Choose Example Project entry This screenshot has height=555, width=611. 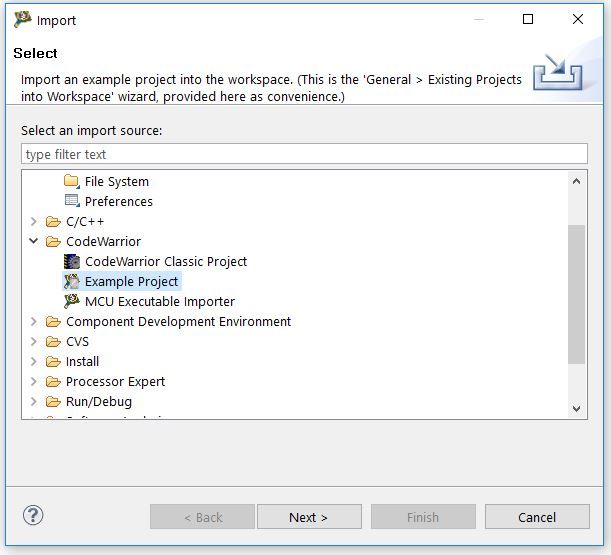coord(131,281)
